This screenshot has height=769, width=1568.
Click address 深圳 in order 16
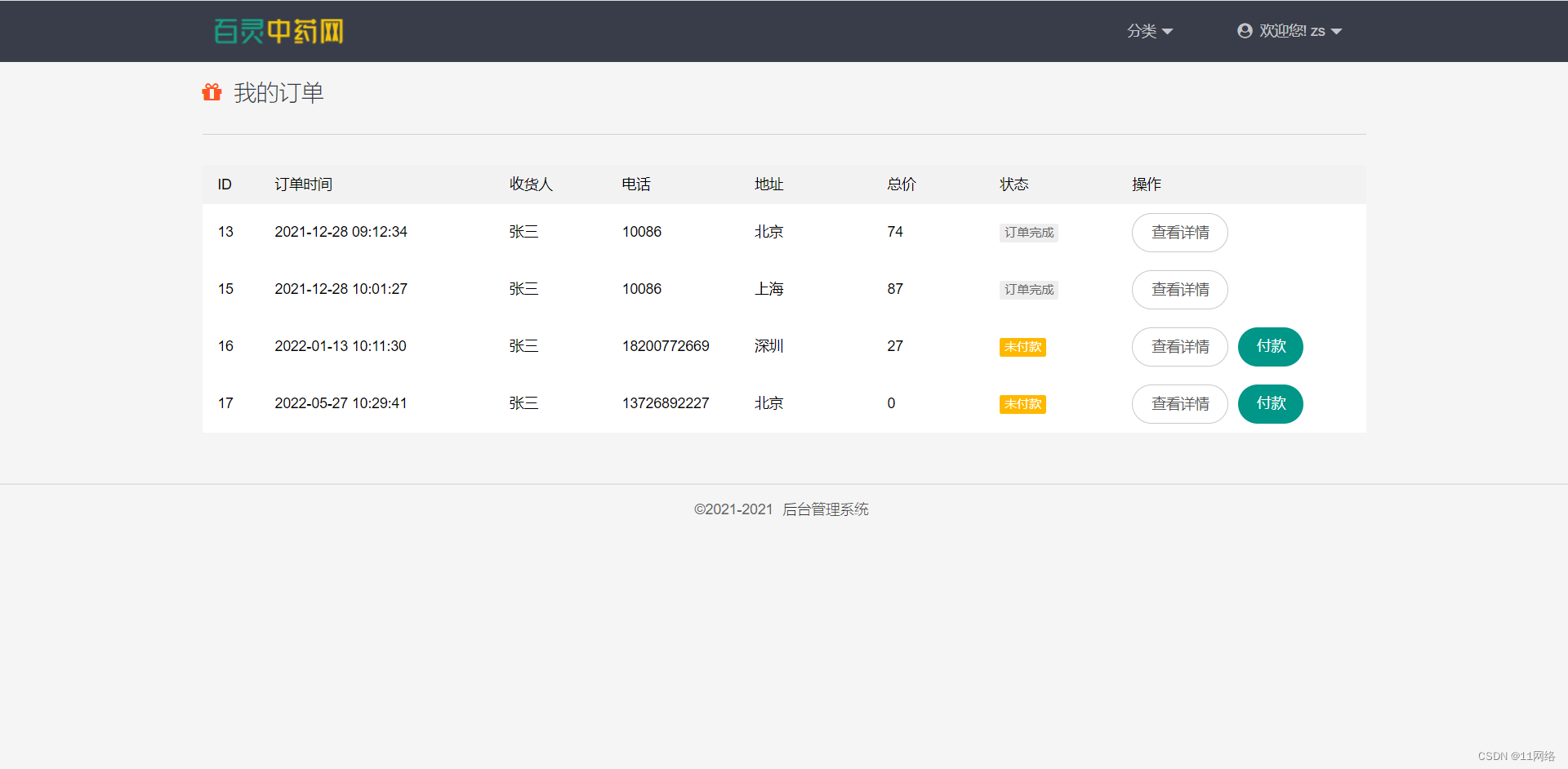coord(768,346)
